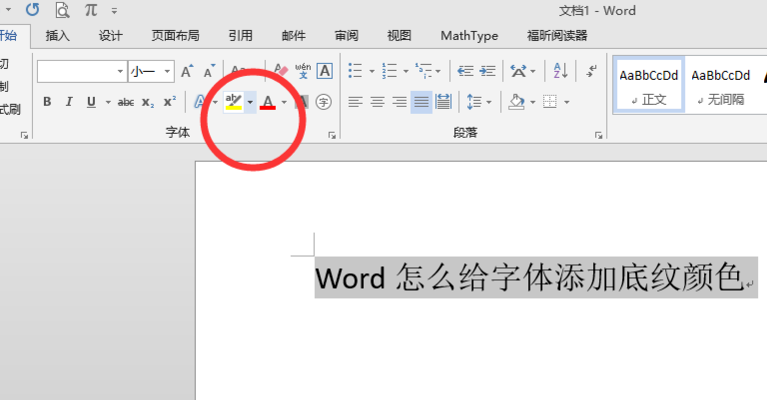The image size is (767, 400).
Task: Apply paragraph shading paint bucket
Action: [517, 102]
